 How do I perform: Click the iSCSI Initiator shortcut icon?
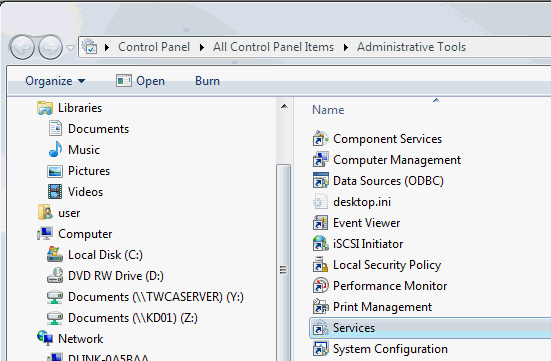coord(320,243)
